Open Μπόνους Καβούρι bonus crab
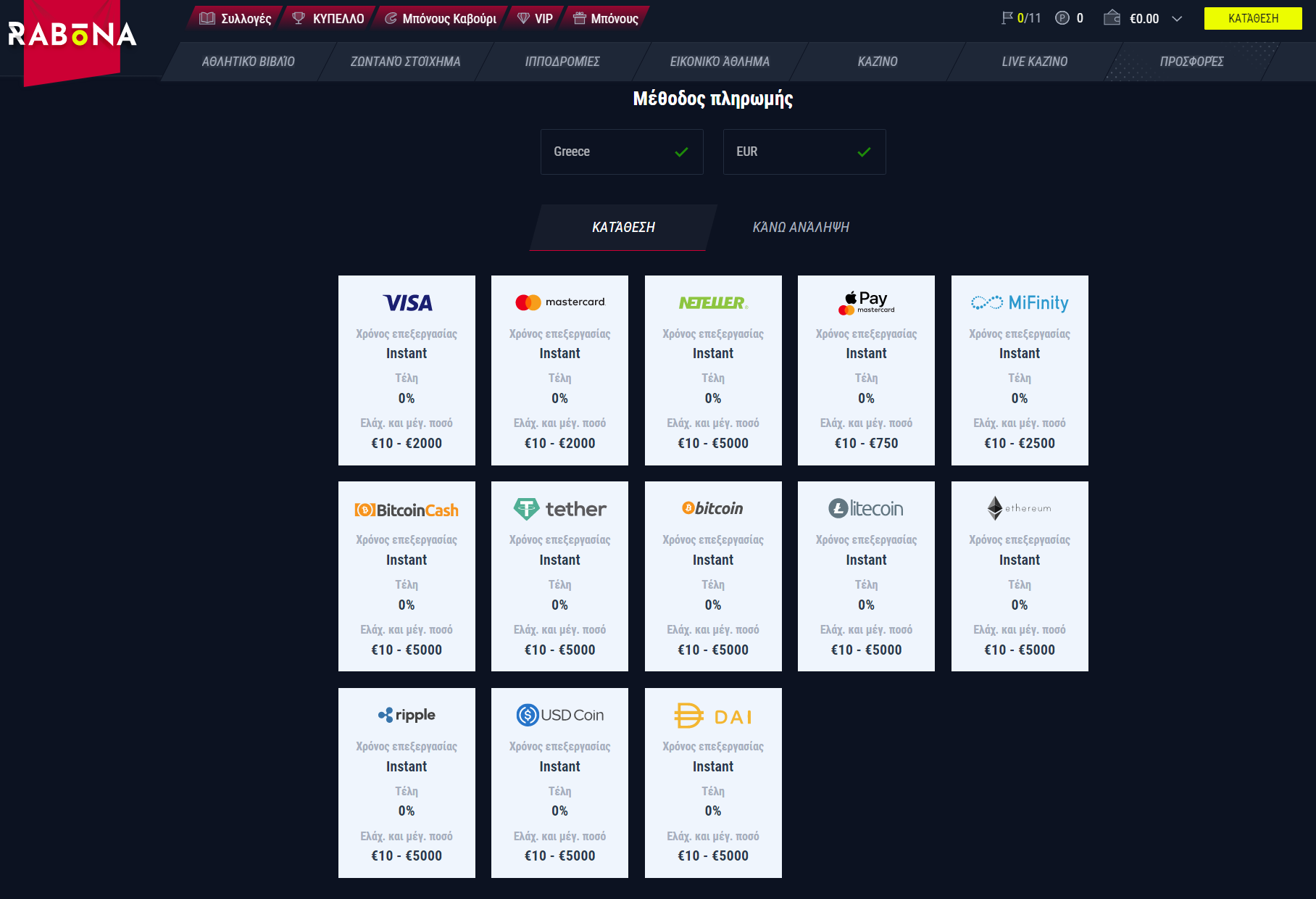Screen dimensions: 1316x899 click(441, 18)
